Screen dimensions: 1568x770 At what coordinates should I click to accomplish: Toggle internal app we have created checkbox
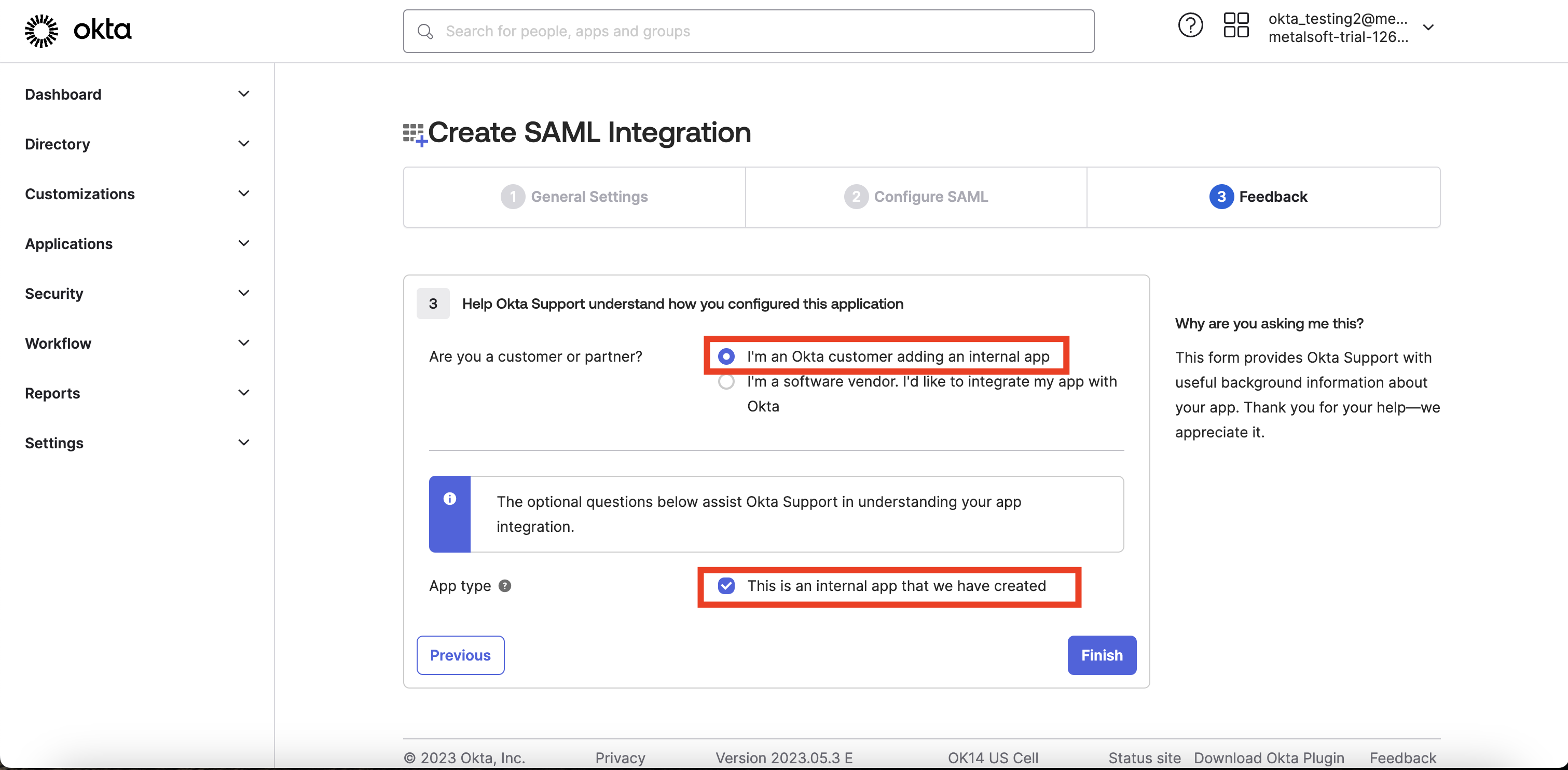coord(726,586)
